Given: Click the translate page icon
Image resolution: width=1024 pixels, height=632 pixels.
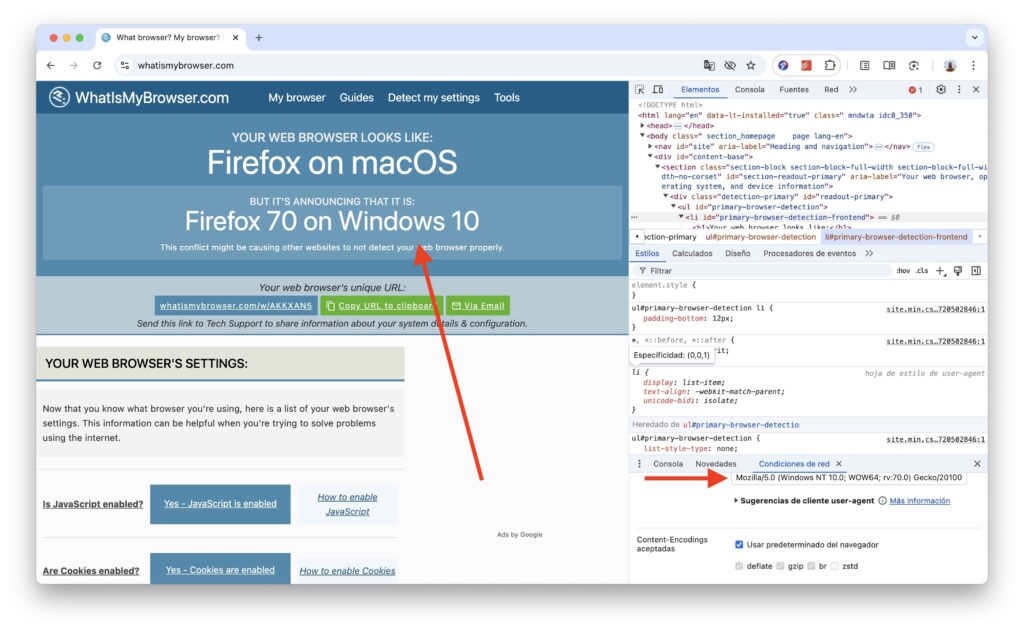Looking at the screenshot, I should click(709, 65).
